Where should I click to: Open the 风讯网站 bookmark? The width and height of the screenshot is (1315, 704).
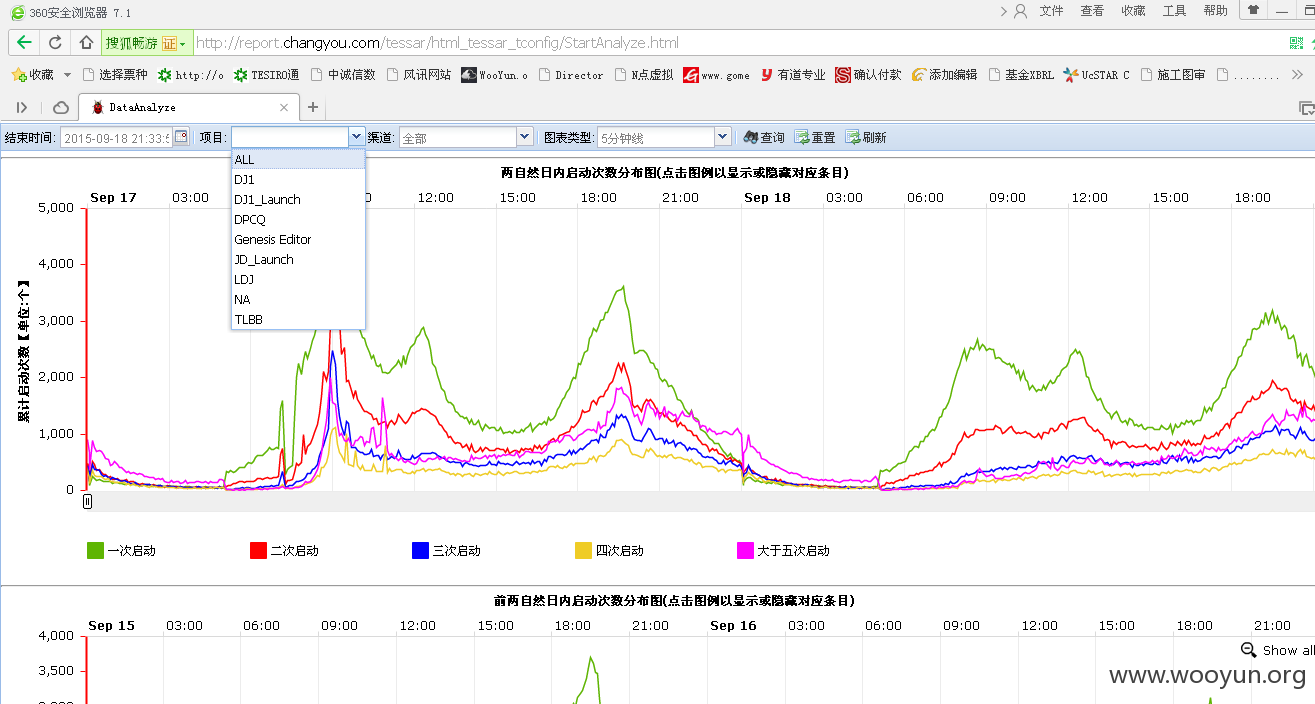(x=419, y=75)
